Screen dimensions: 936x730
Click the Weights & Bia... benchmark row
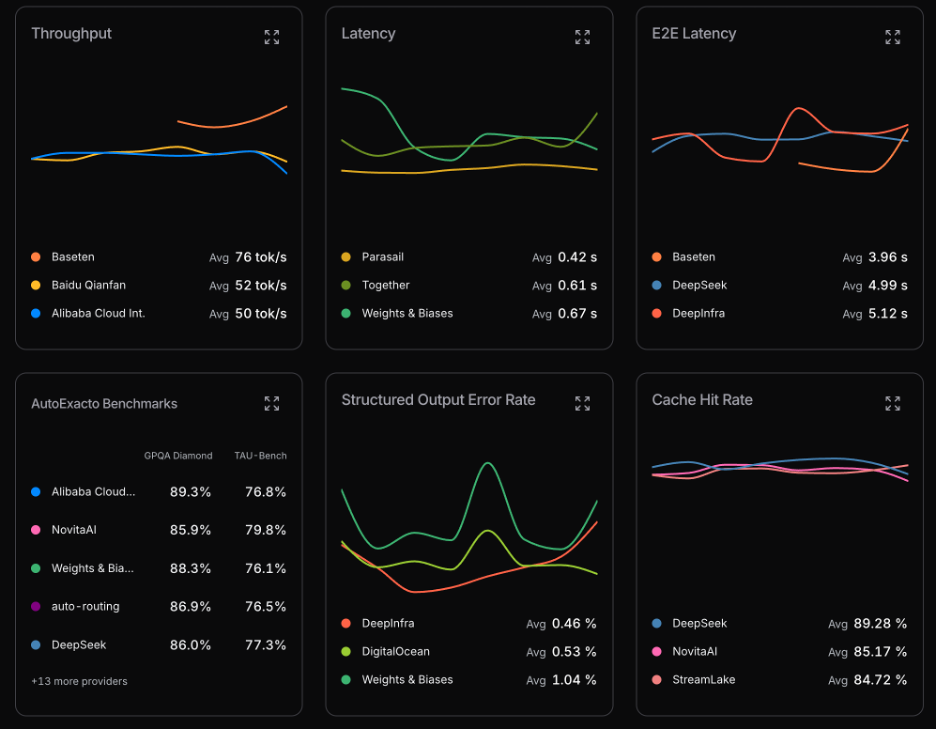[159, 568]
